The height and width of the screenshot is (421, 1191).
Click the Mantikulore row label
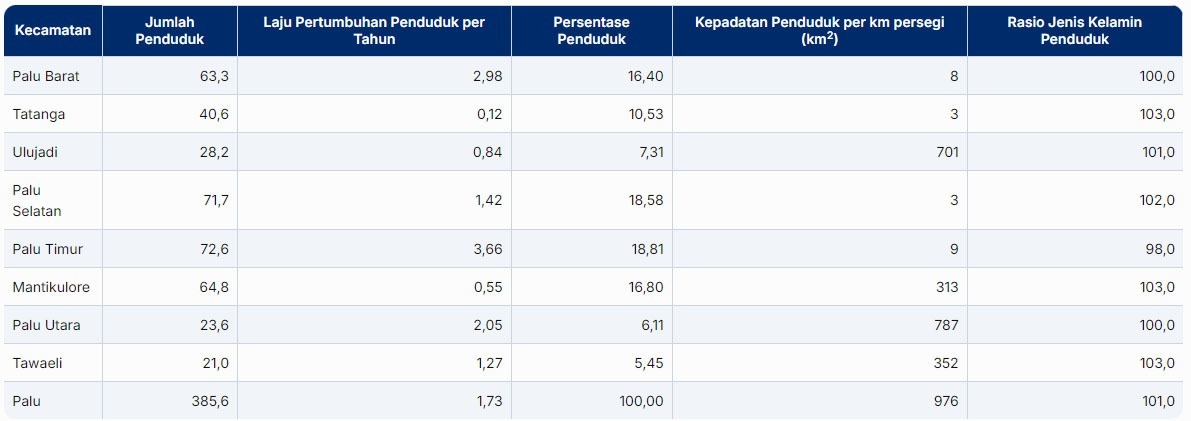51,287
